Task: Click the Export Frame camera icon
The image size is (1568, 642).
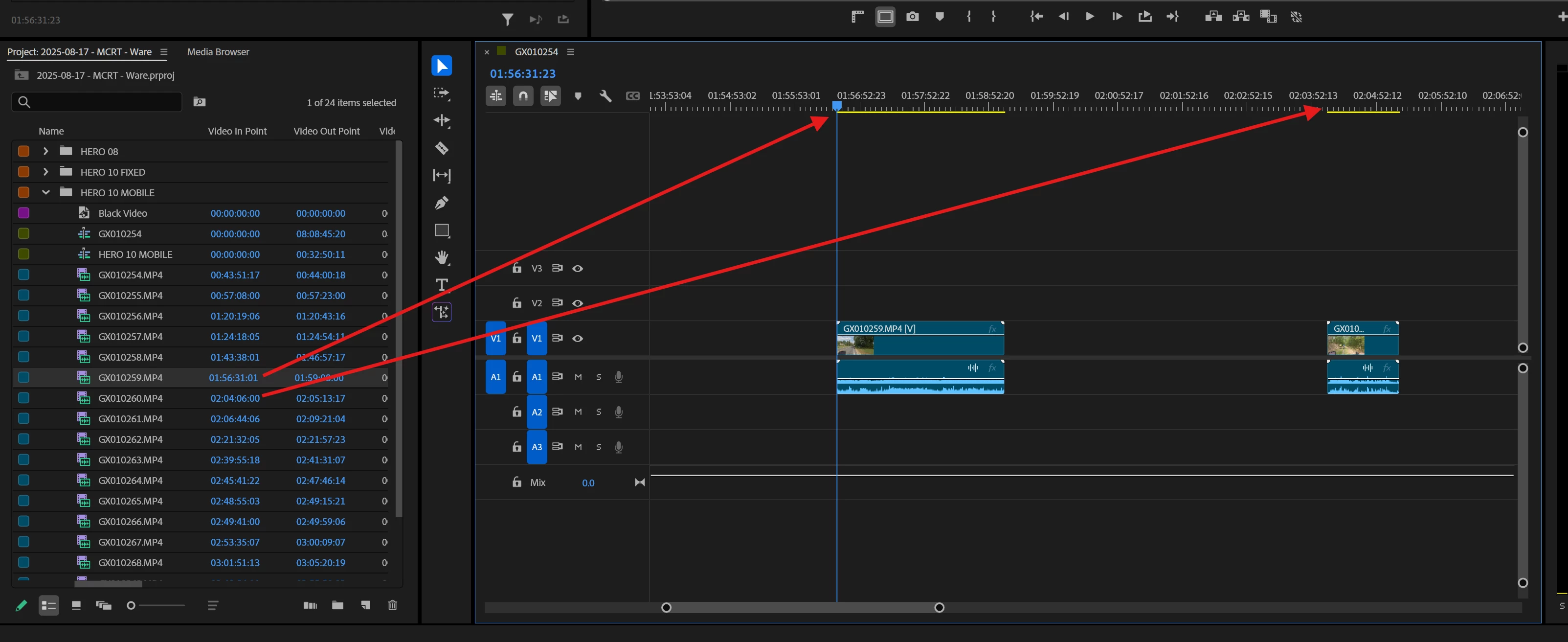Action: click(912, 17)
